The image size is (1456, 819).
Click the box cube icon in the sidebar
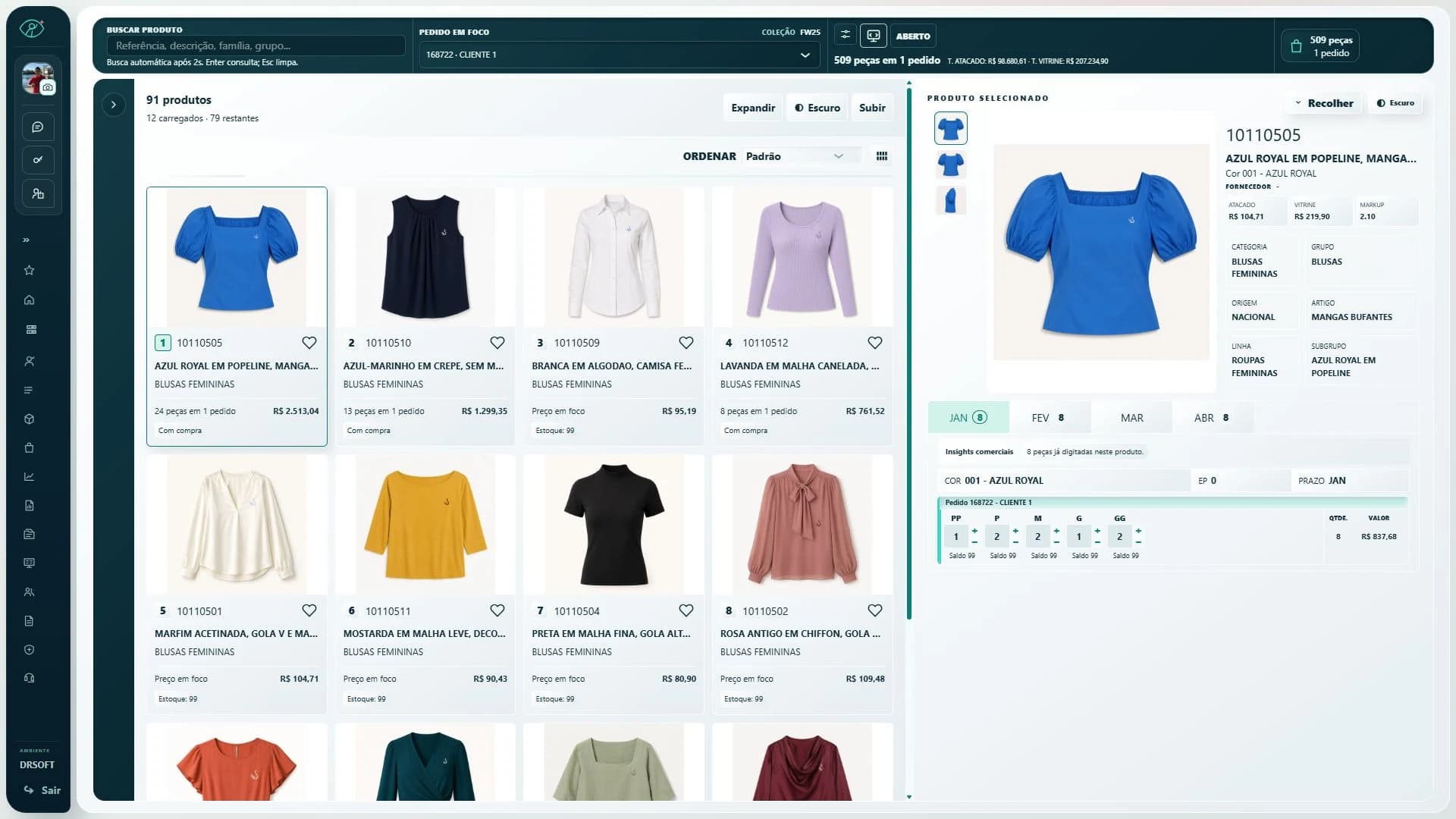tap(30, 419)
